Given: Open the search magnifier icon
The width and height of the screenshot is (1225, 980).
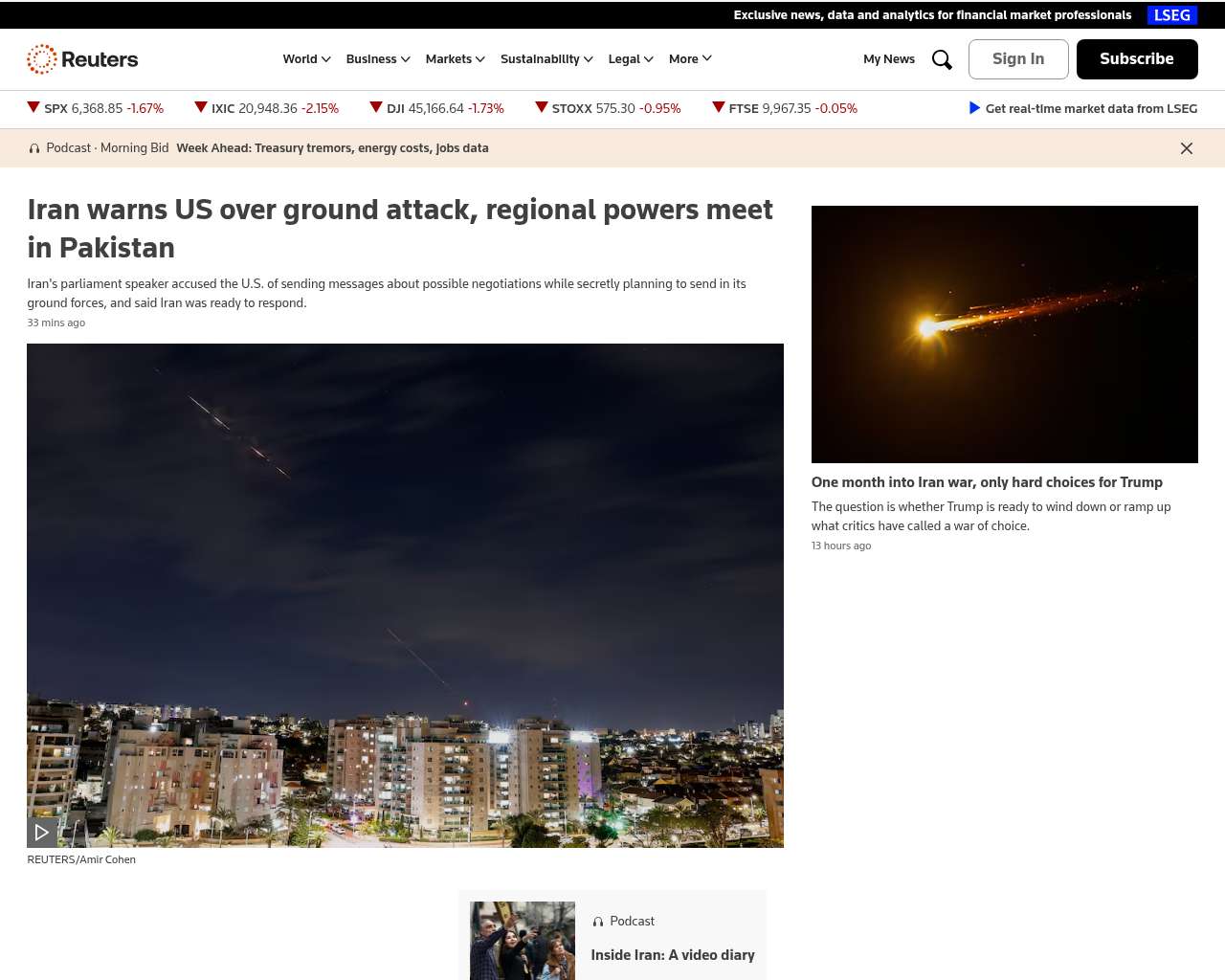Looking at the screenshot, I should 942,59.
